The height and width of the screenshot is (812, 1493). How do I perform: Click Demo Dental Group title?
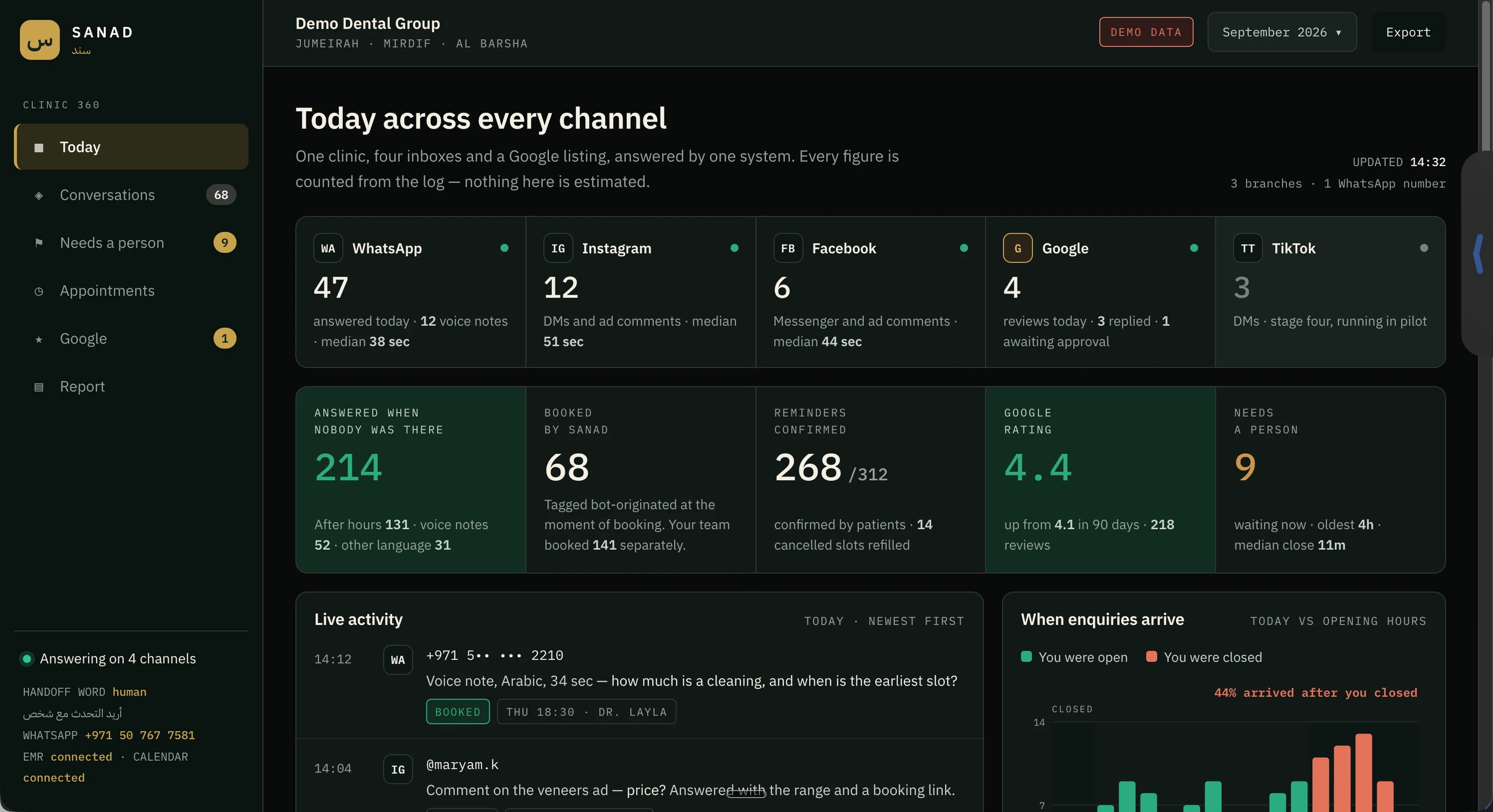point(367,23)
